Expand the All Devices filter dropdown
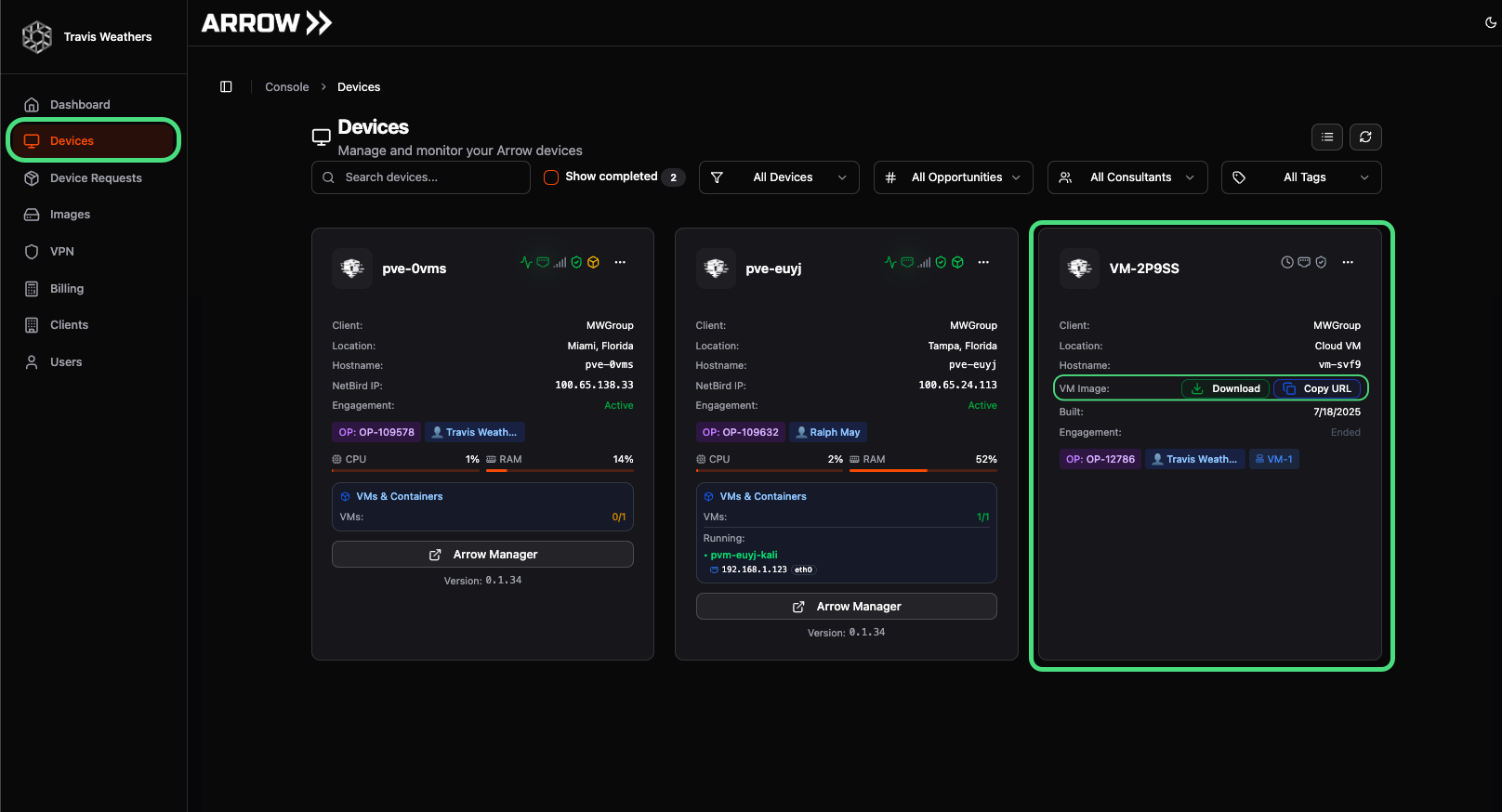 coord(779,177)
